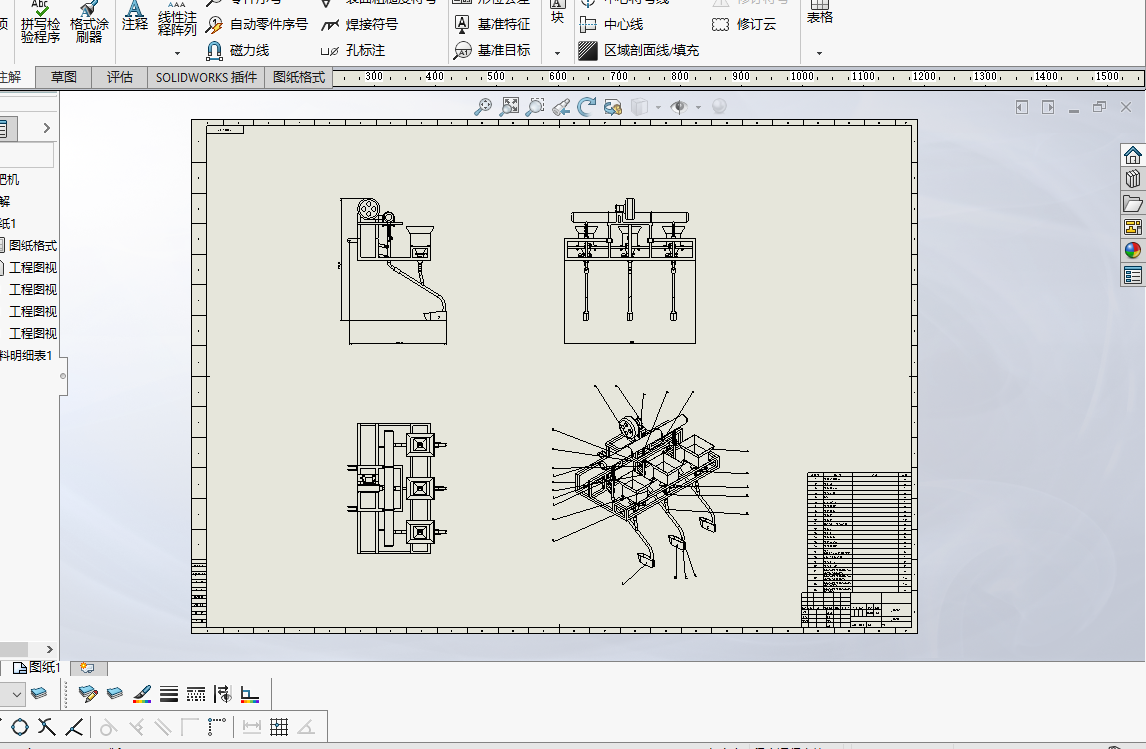Set Line Style dashed icon
The height and width of the screenshot is (749, 1146).
[196, 693]
